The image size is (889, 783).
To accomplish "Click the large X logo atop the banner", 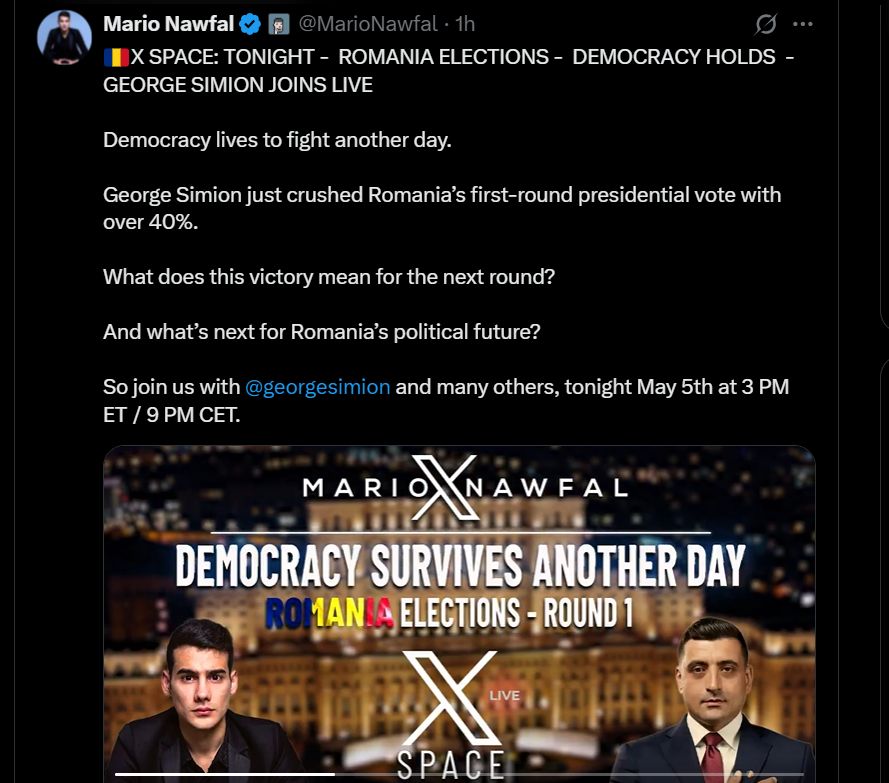I will (446, 487).
